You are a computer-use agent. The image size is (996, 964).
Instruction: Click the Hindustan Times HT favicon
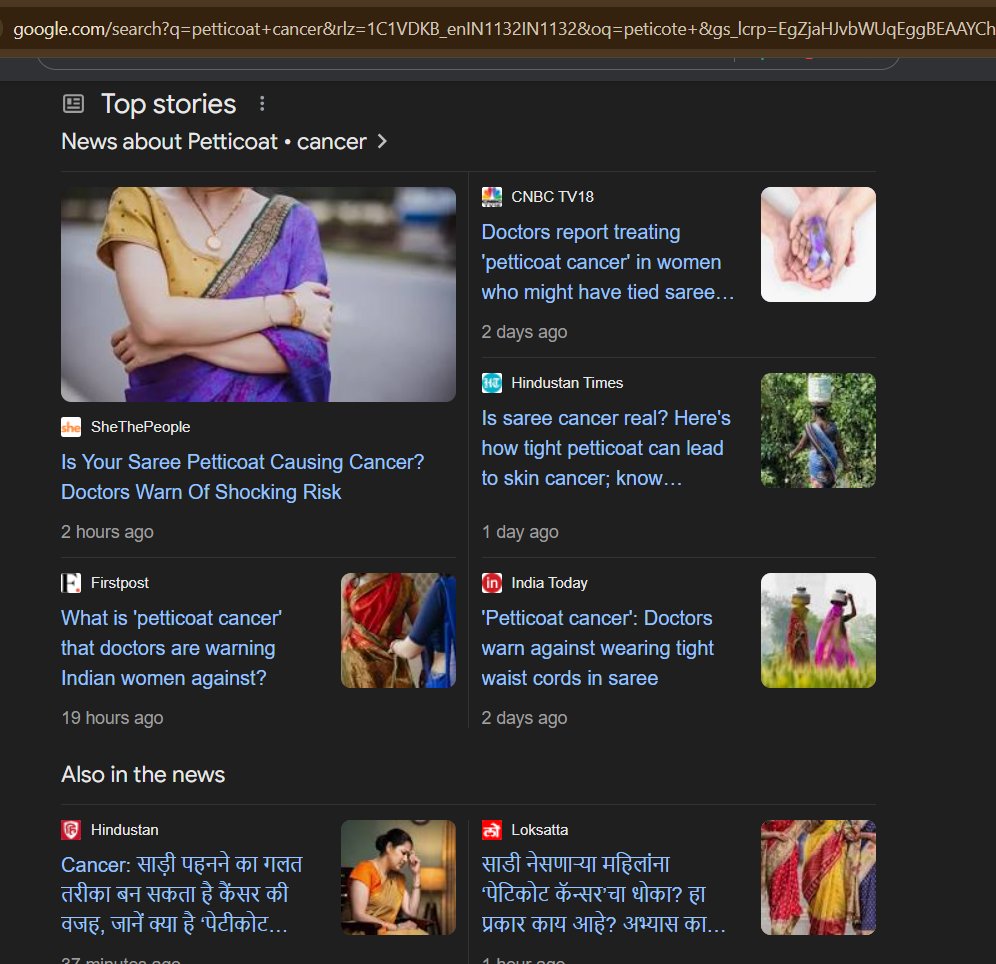pyautogui.click(x=492, y=383)
